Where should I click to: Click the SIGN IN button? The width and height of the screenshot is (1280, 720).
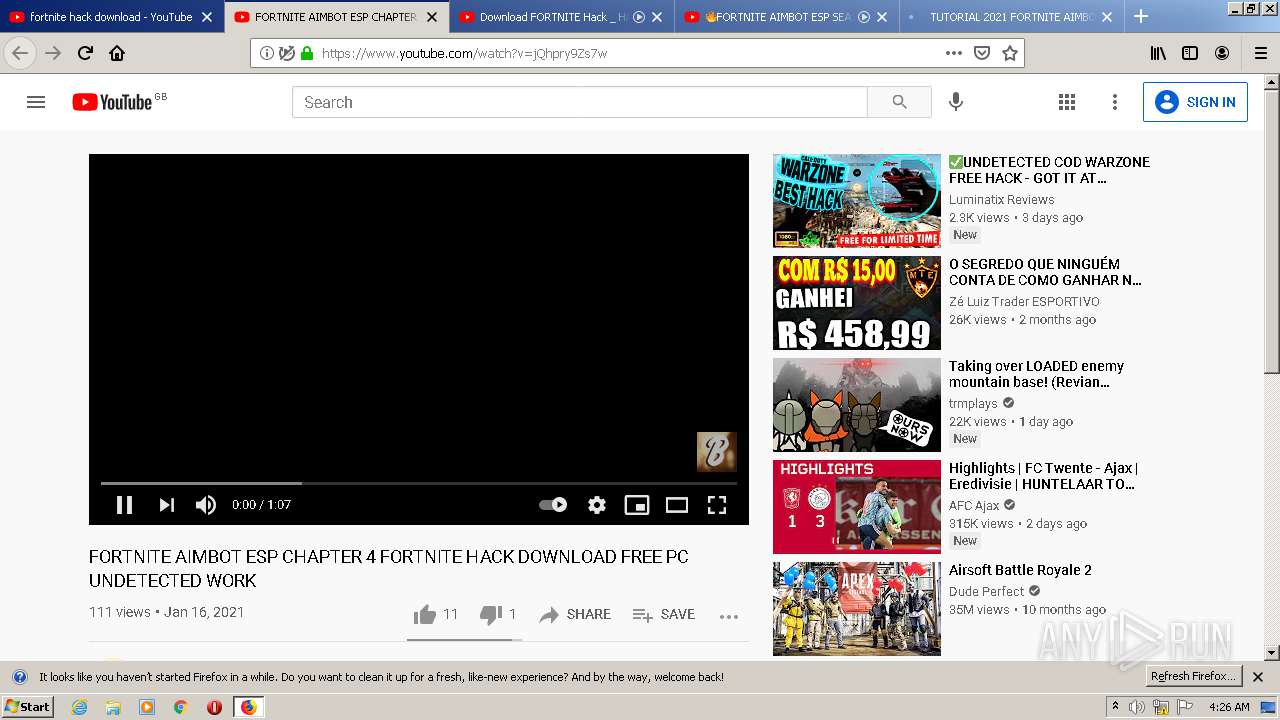click(x=1195, y=102)
